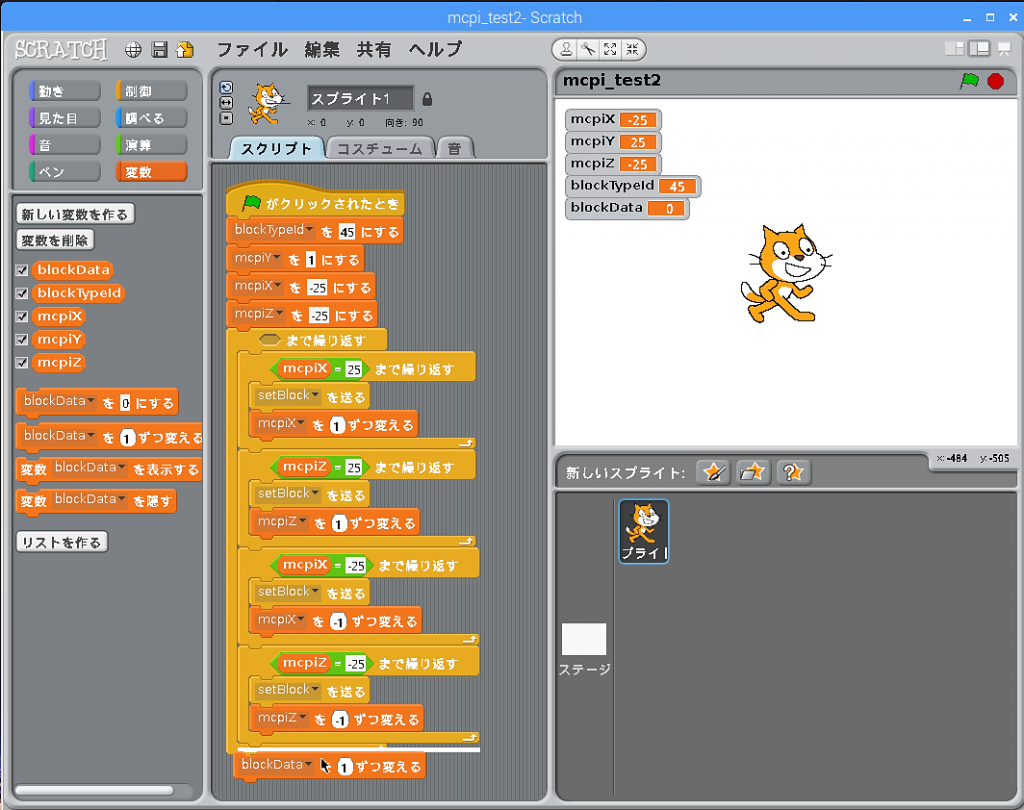Toggle the blockTypeId variable checkbox

(x=22, y=293)
